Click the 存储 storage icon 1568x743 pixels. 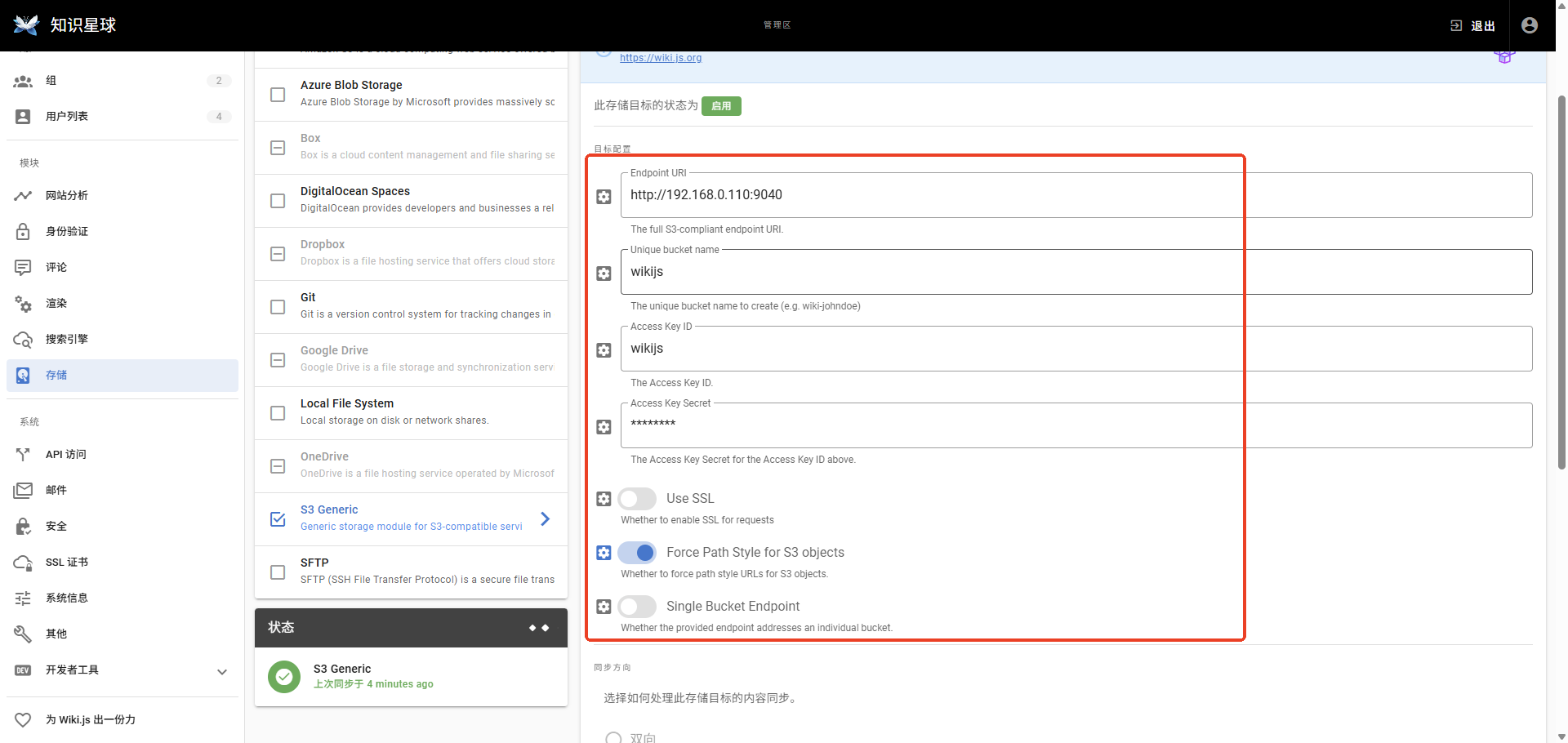23,376
